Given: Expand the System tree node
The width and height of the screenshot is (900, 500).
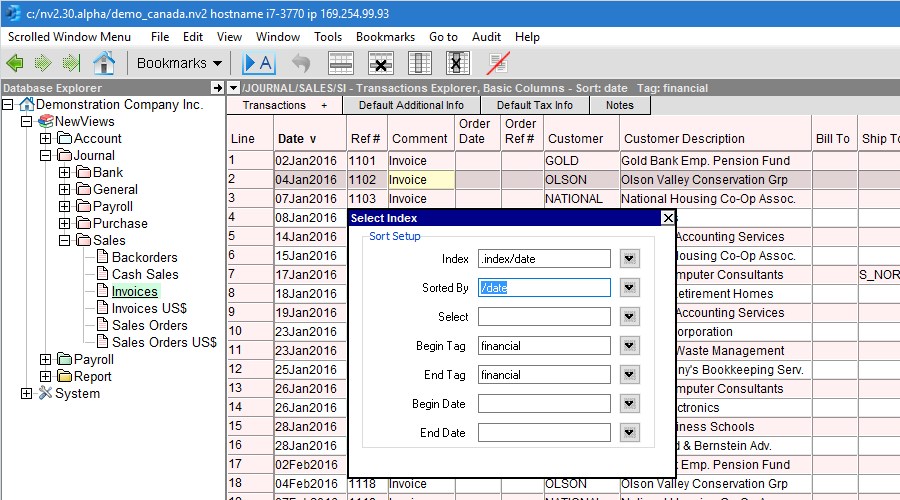Looking at the screenshot, I should click(27, 393).
